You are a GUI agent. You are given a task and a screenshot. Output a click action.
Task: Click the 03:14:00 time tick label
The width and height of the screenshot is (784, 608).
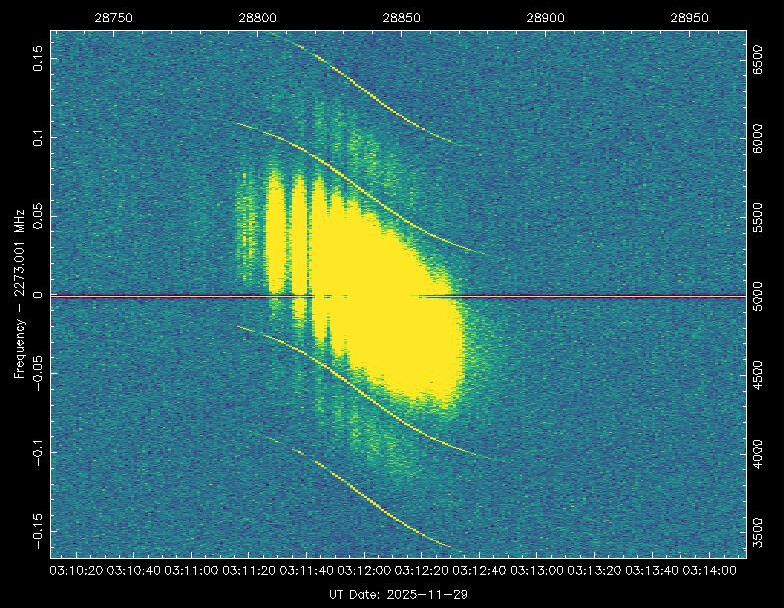point(711,570)
